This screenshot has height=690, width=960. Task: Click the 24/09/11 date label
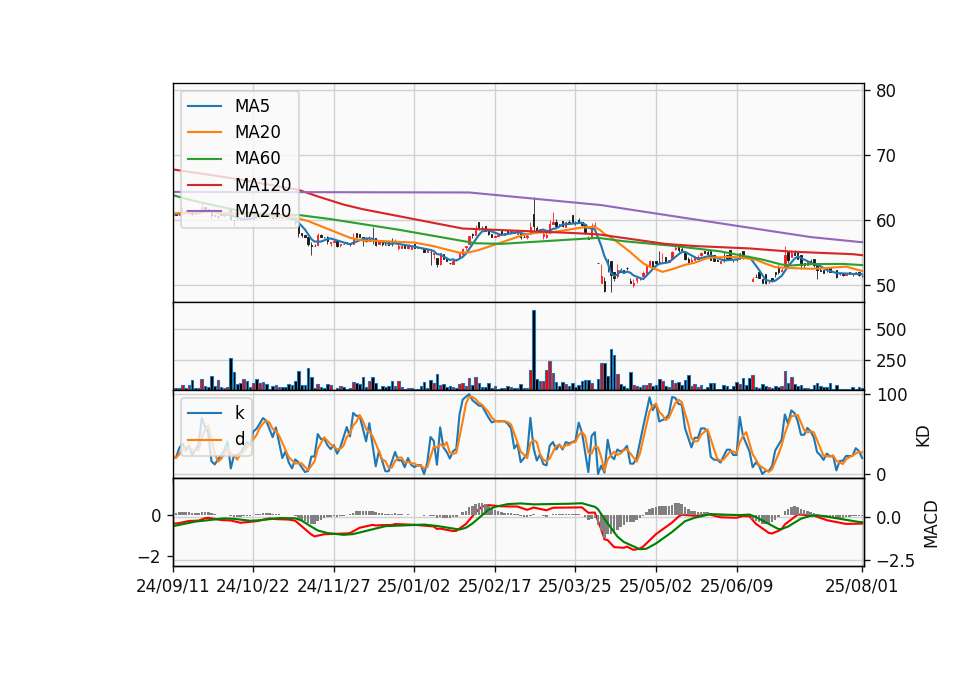(x=173, y=586)
